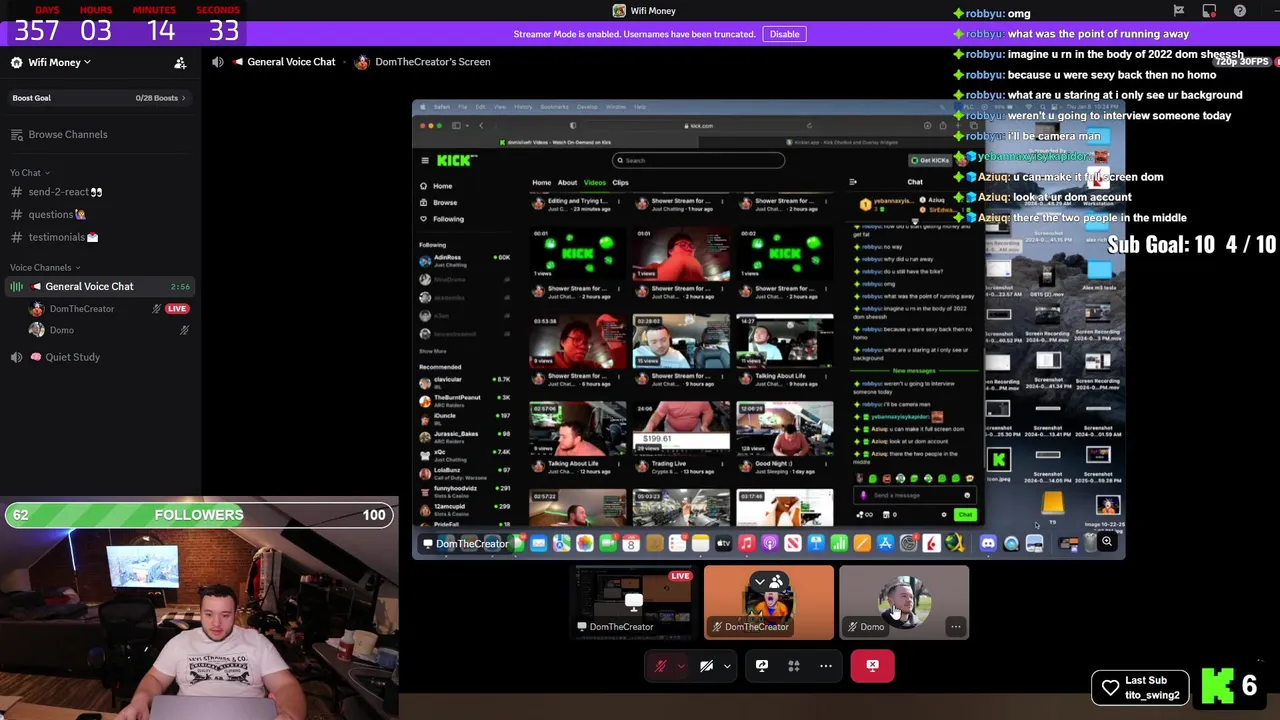Open more options on Domo's tile
Image resolution: width=1280 pixels, height=720 pixels.
tap(956, 627)
